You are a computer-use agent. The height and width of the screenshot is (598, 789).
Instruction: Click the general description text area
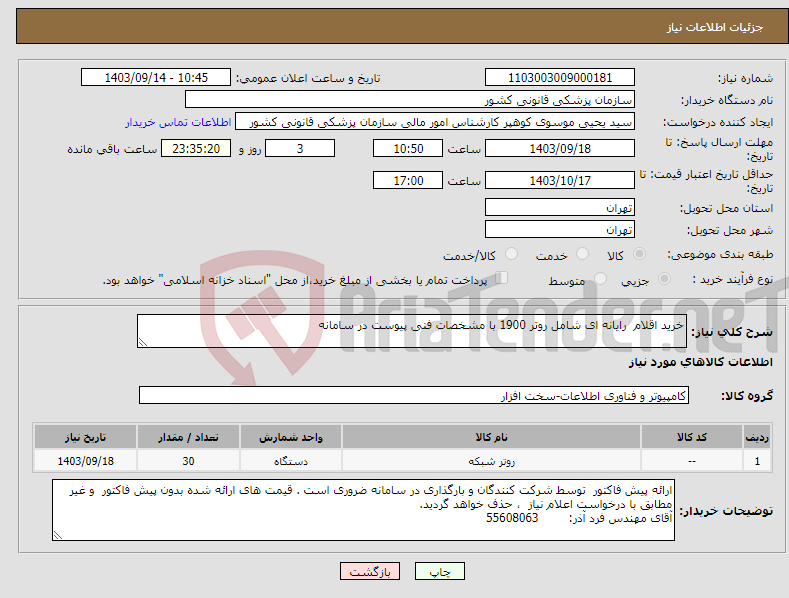click(412, 331)
